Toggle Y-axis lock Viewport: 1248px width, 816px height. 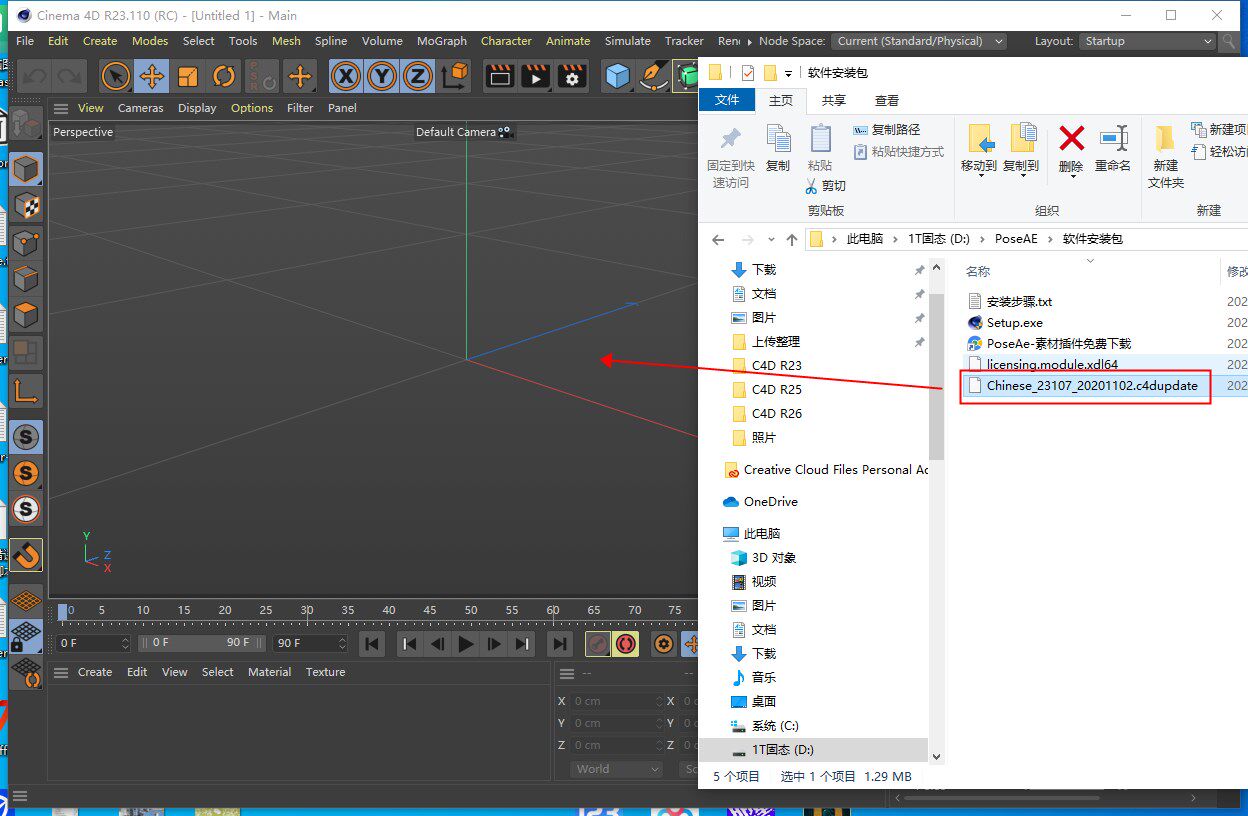[x=382, y=76]
